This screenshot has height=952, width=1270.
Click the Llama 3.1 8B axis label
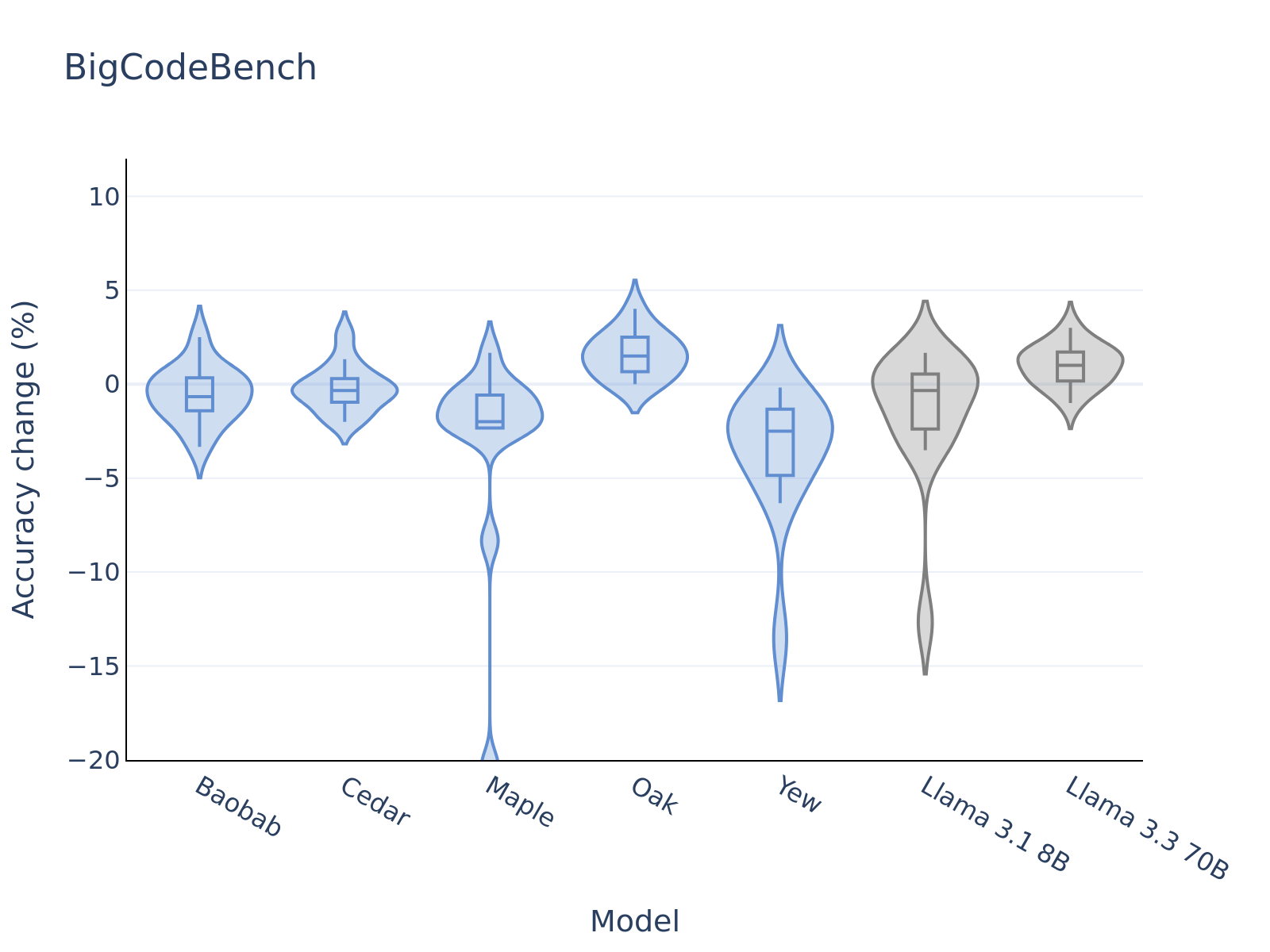tap(995, 825)
